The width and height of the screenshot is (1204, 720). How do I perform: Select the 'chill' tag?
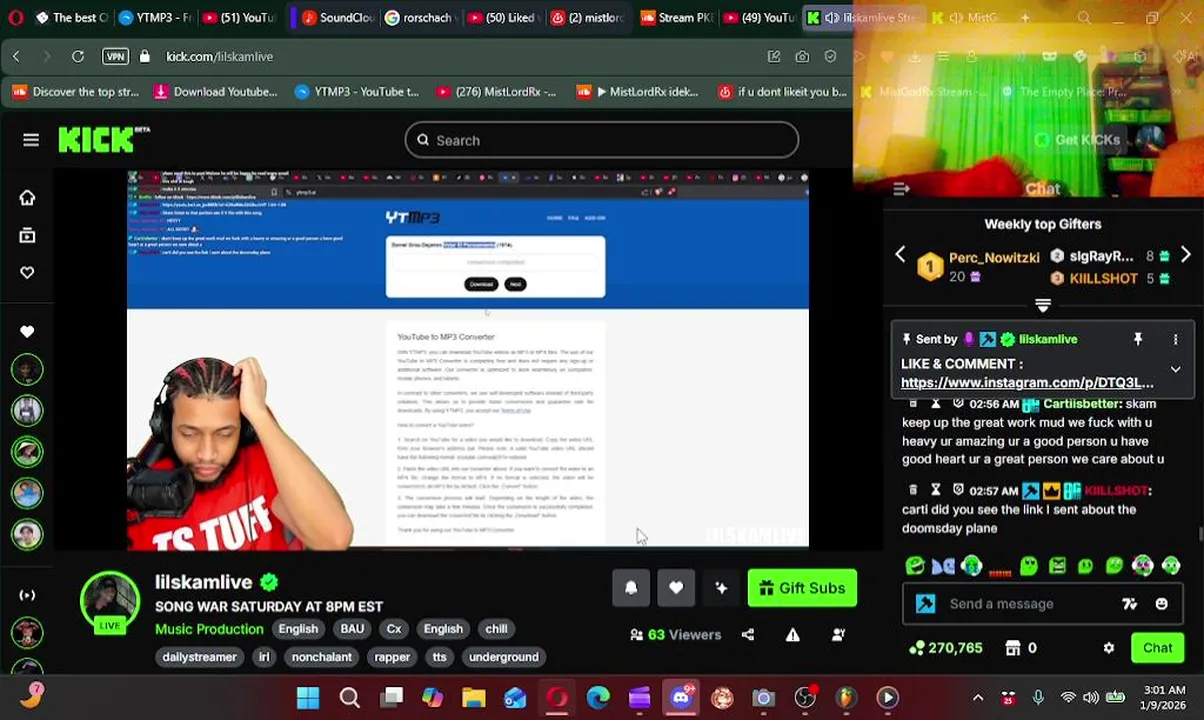[x=497, y=629]
